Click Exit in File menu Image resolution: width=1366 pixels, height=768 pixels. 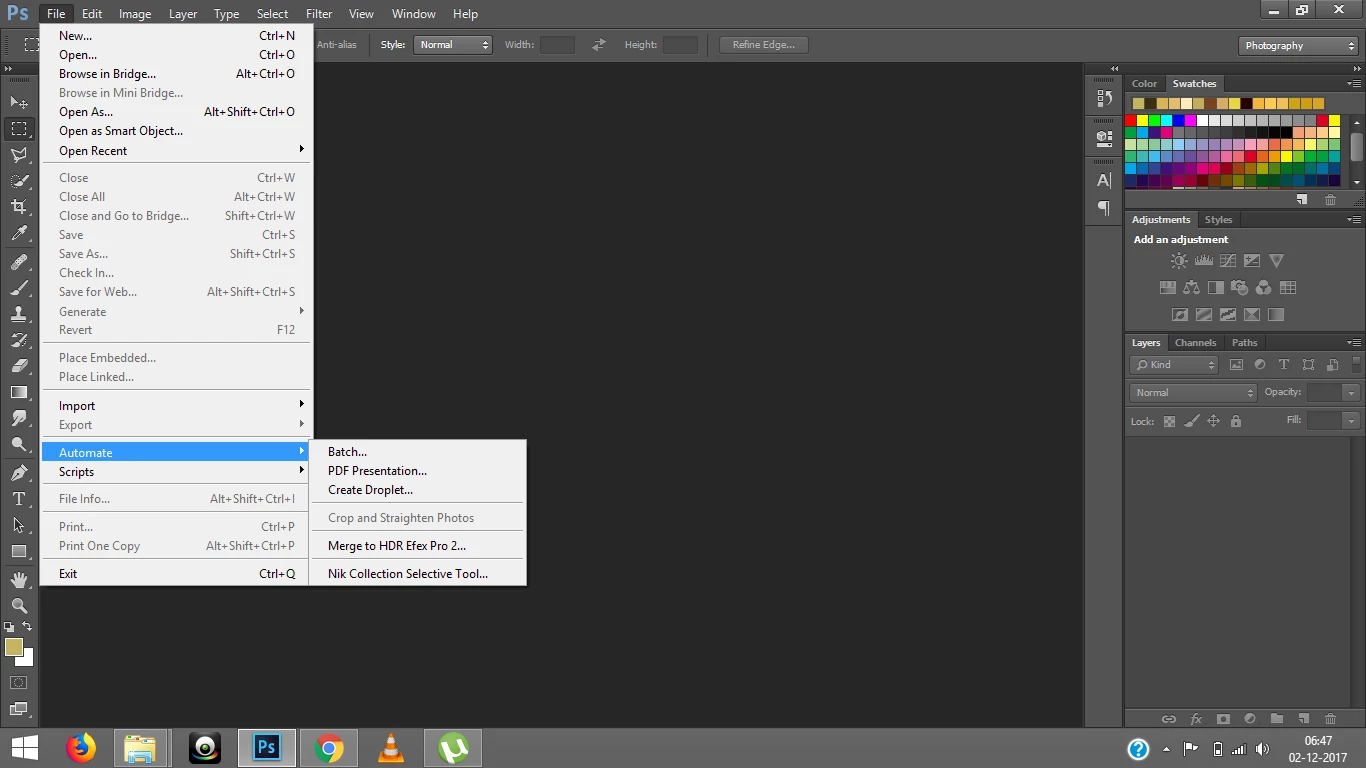pyautogui.click(x=177, y=574)
